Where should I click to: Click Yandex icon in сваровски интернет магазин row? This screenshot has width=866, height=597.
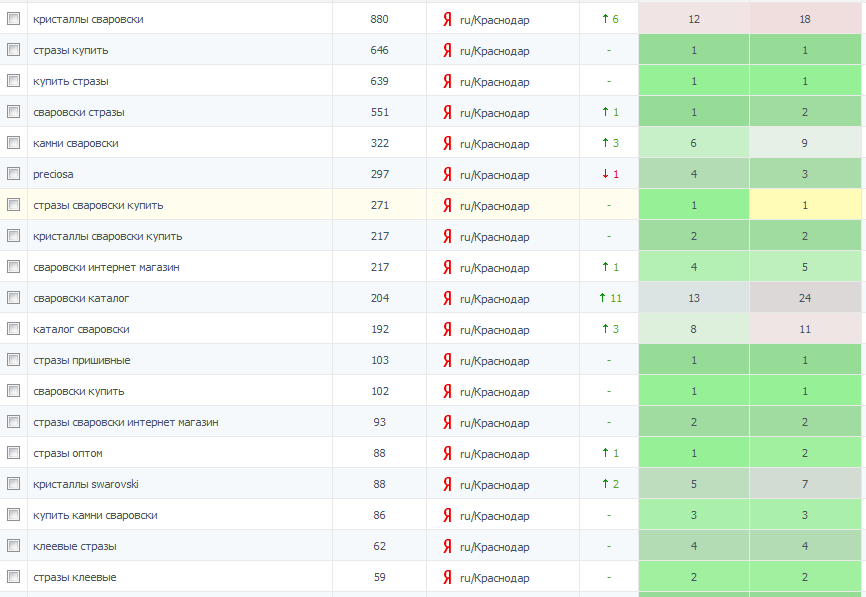[447, 267]
